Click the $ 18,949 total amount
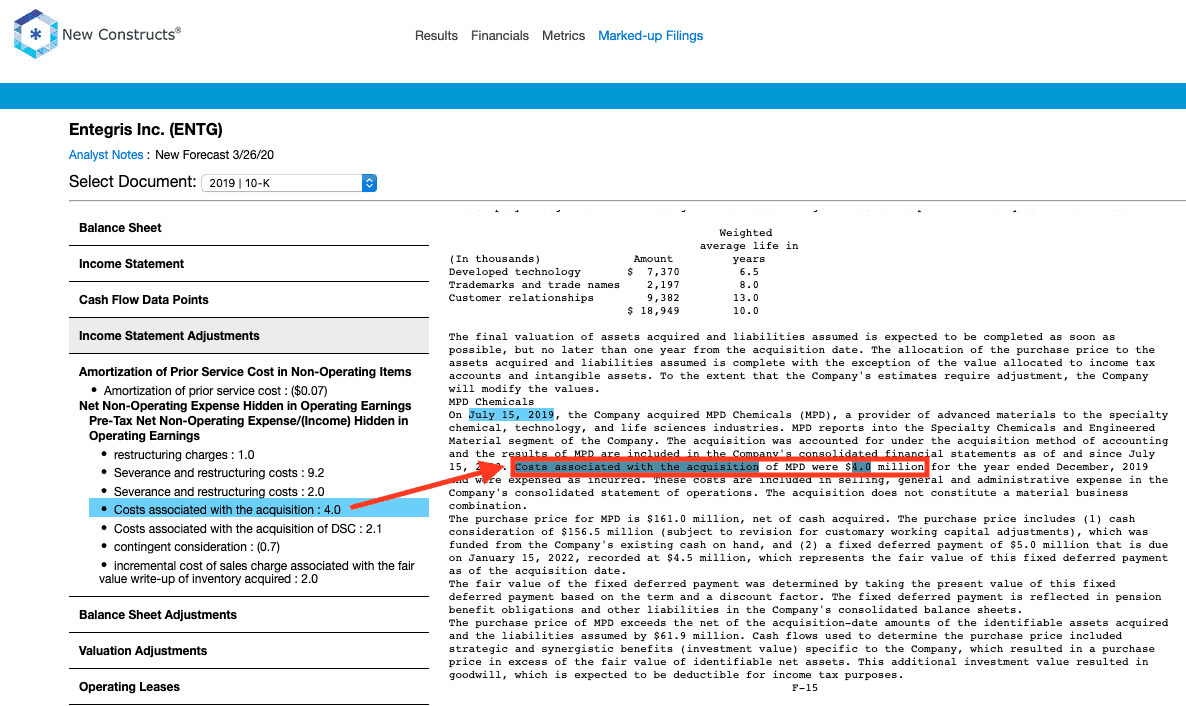Viewport: 1186px width, 706px height. click(x=654, y=310)
